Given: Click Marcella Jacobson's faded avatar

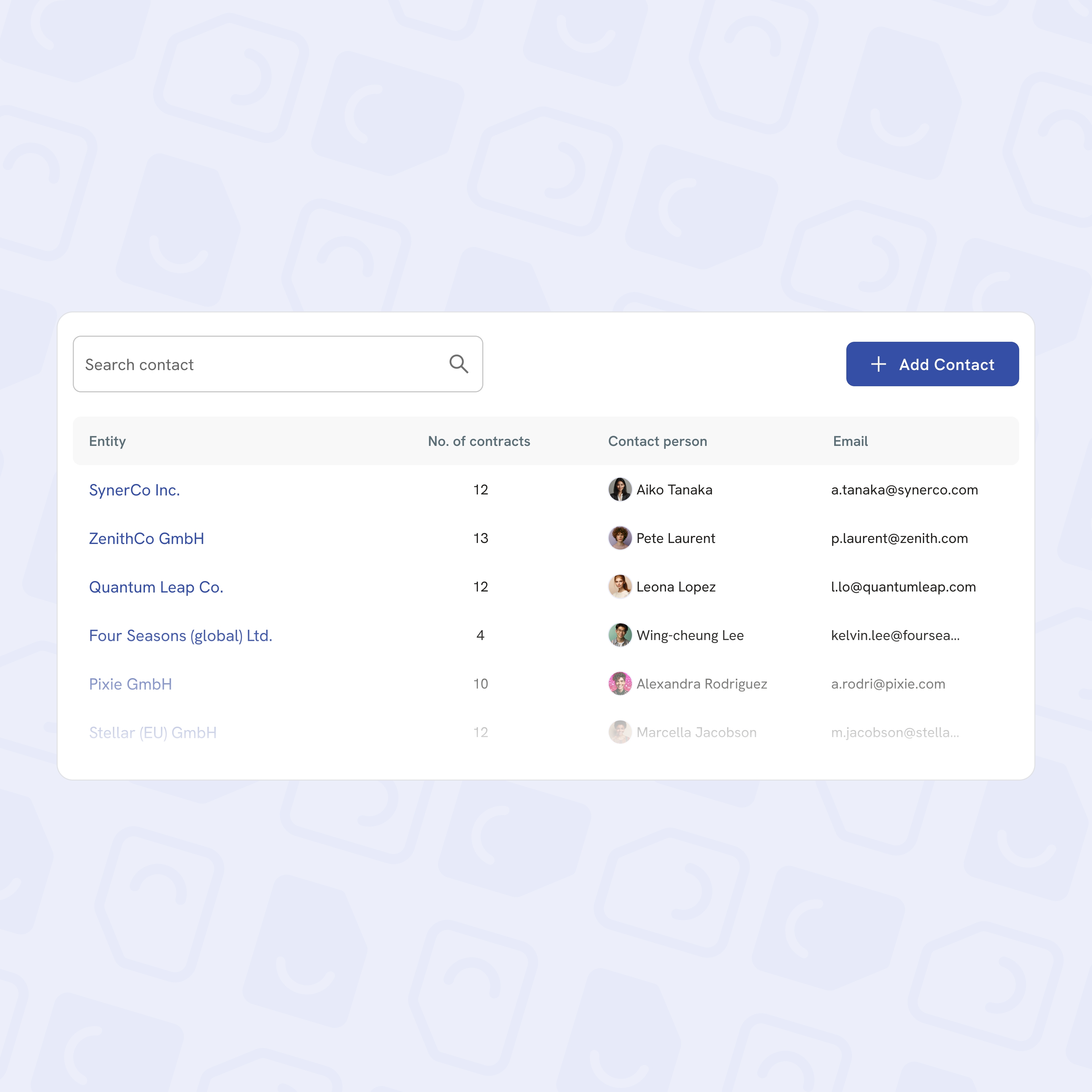Looking at the screenshot, I should pyautogui.click(x=619, y=732).
